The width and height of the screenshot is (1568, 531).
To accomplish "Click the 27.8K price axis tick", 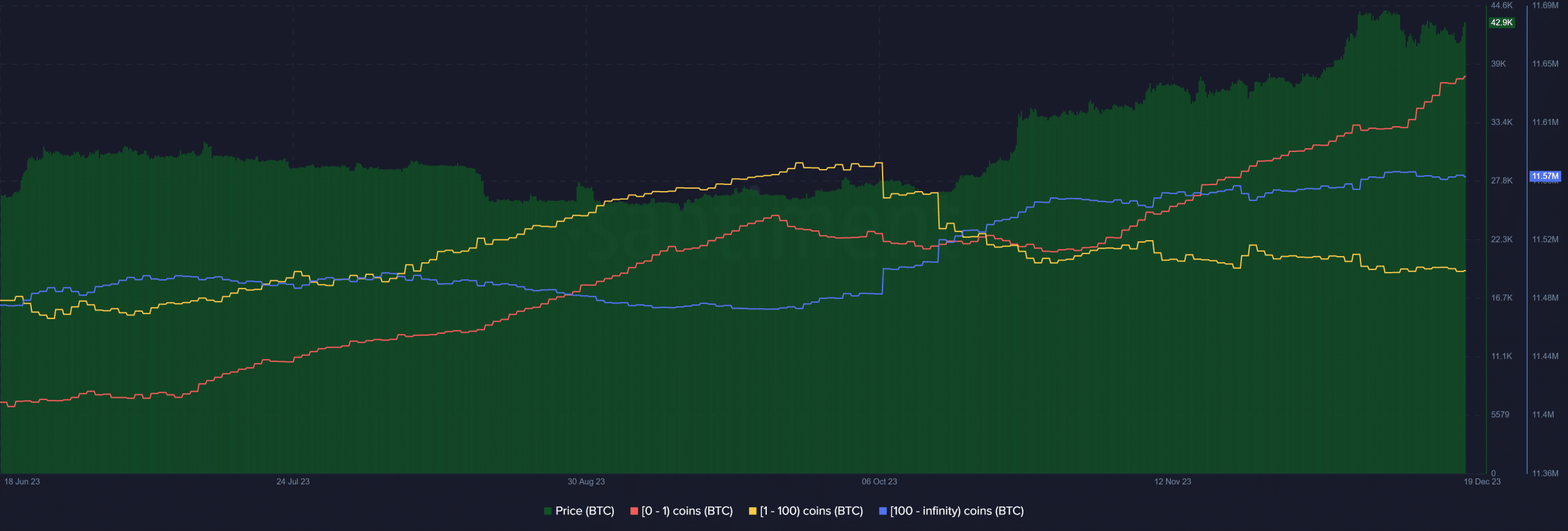I will point(1502,181).
